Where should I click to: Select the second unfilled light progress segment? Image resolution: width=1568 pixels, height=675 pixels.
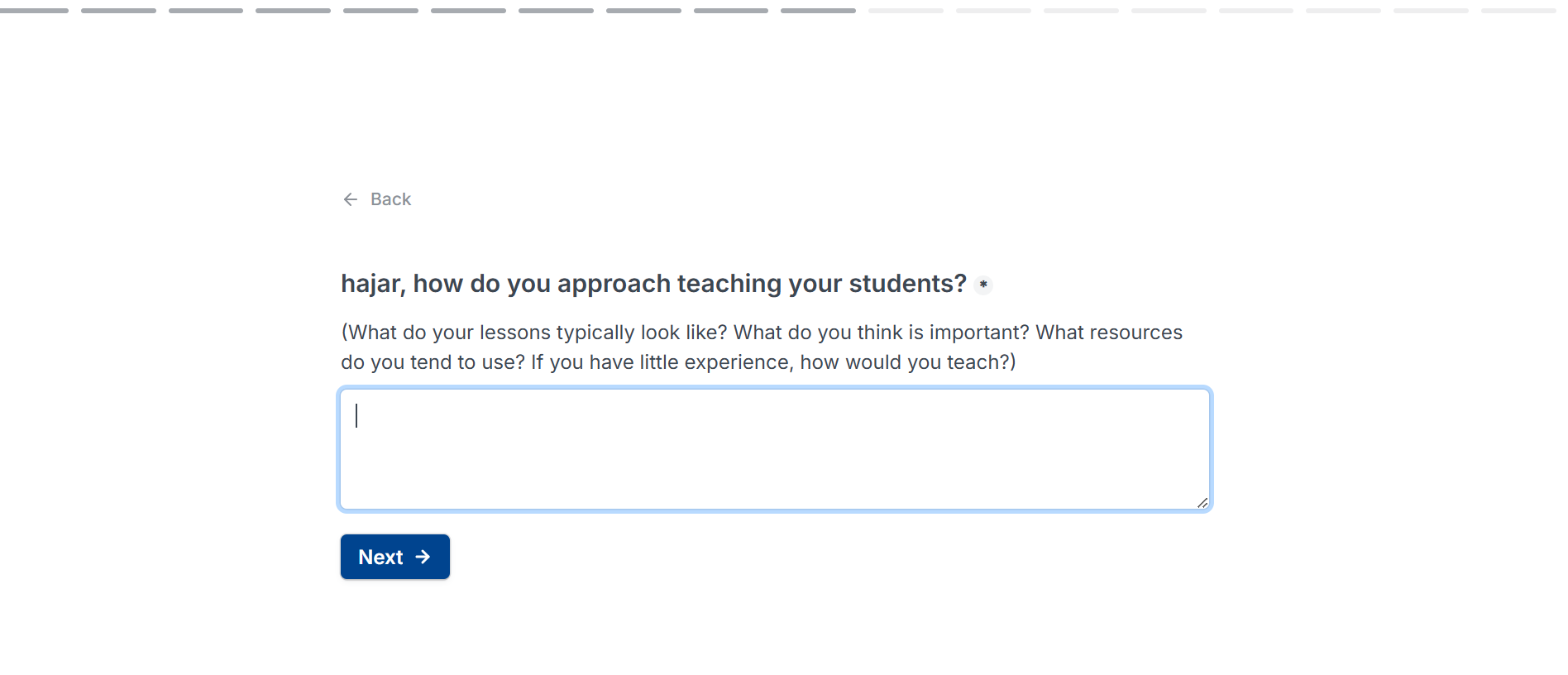[x=993, y=11]
